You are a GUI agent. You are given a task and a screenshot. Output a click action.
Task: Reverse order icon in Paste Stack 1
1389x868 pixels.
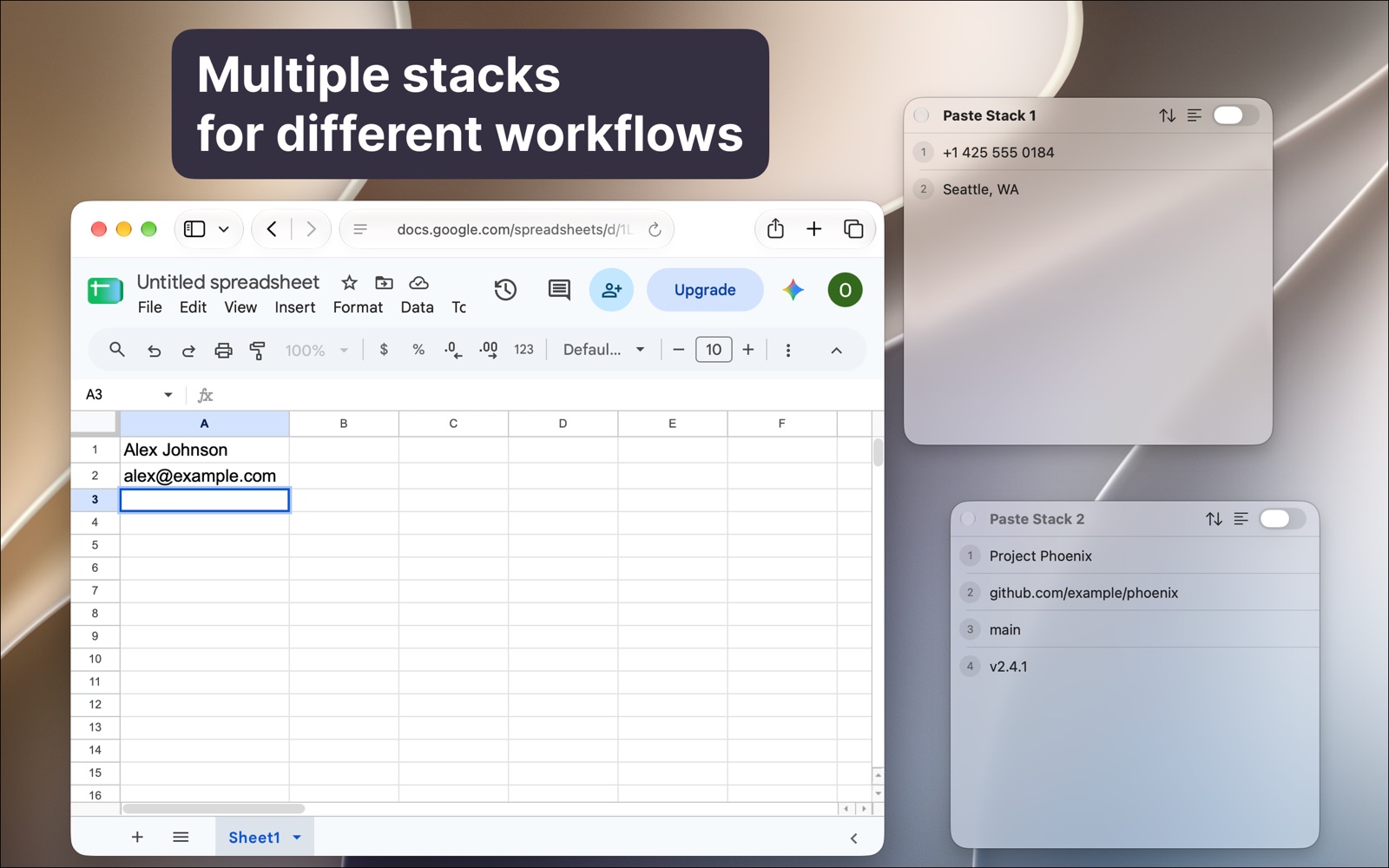(x=1168, y=115)
